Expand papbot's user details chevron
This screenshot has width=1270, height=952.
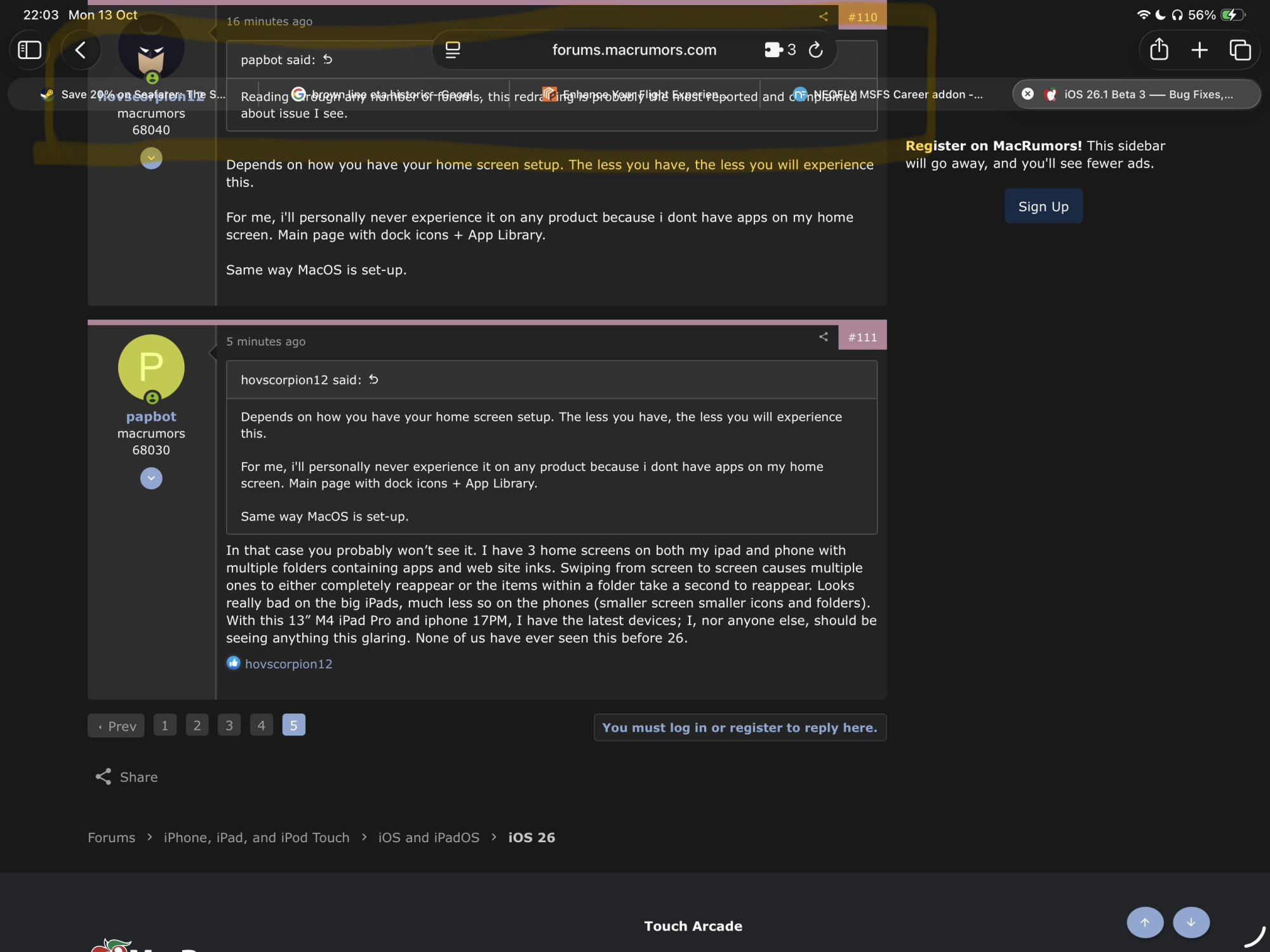tap(151, 478)
